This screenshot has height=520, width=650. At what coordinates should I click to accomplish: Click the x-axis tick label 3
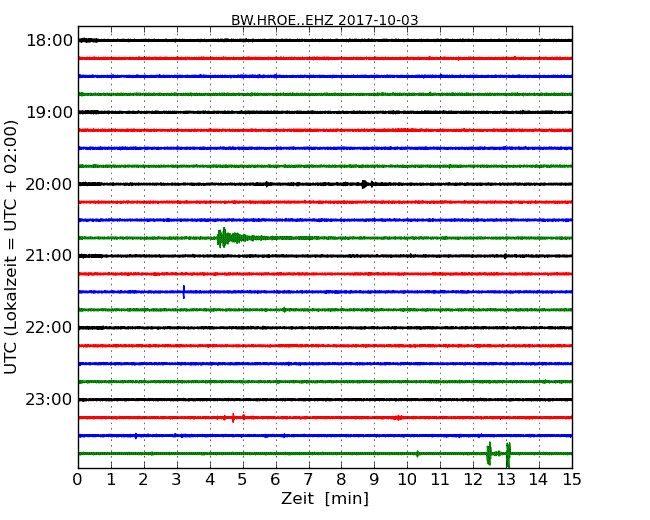click(x=177, y=480)
